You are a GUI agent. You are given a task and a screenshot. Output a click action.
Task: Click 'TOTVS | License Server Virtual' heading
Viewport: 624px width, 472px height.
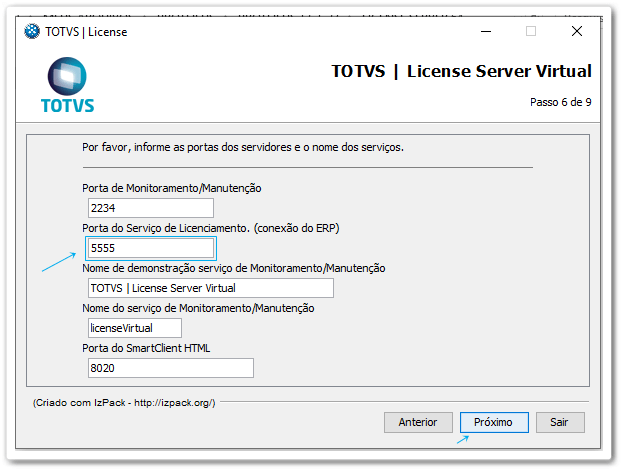462,71
